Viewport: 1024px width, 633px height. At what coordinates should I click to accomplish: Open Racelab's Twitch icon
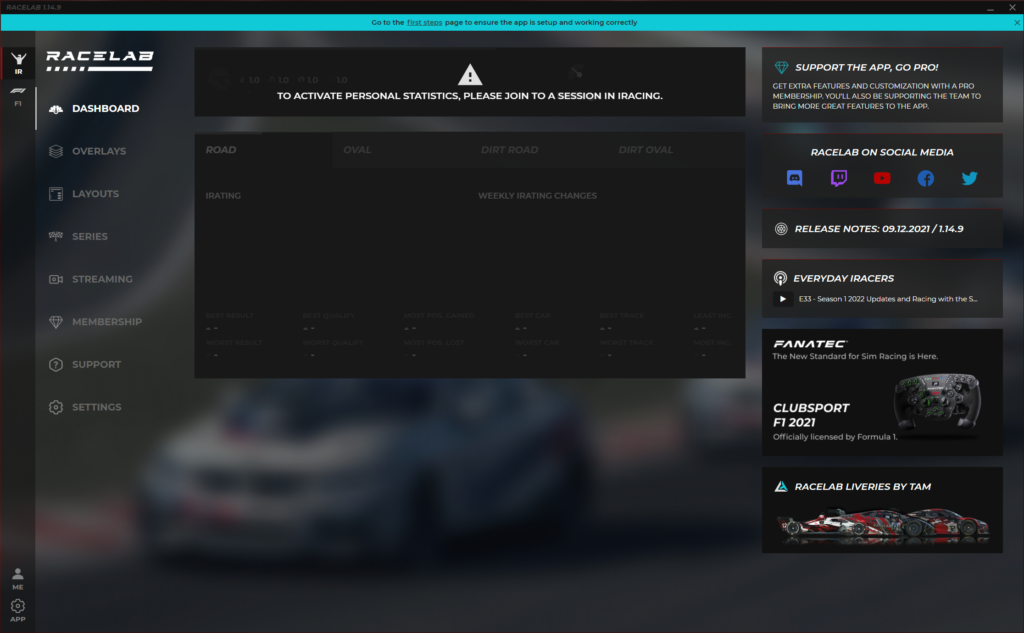[839, 178]
